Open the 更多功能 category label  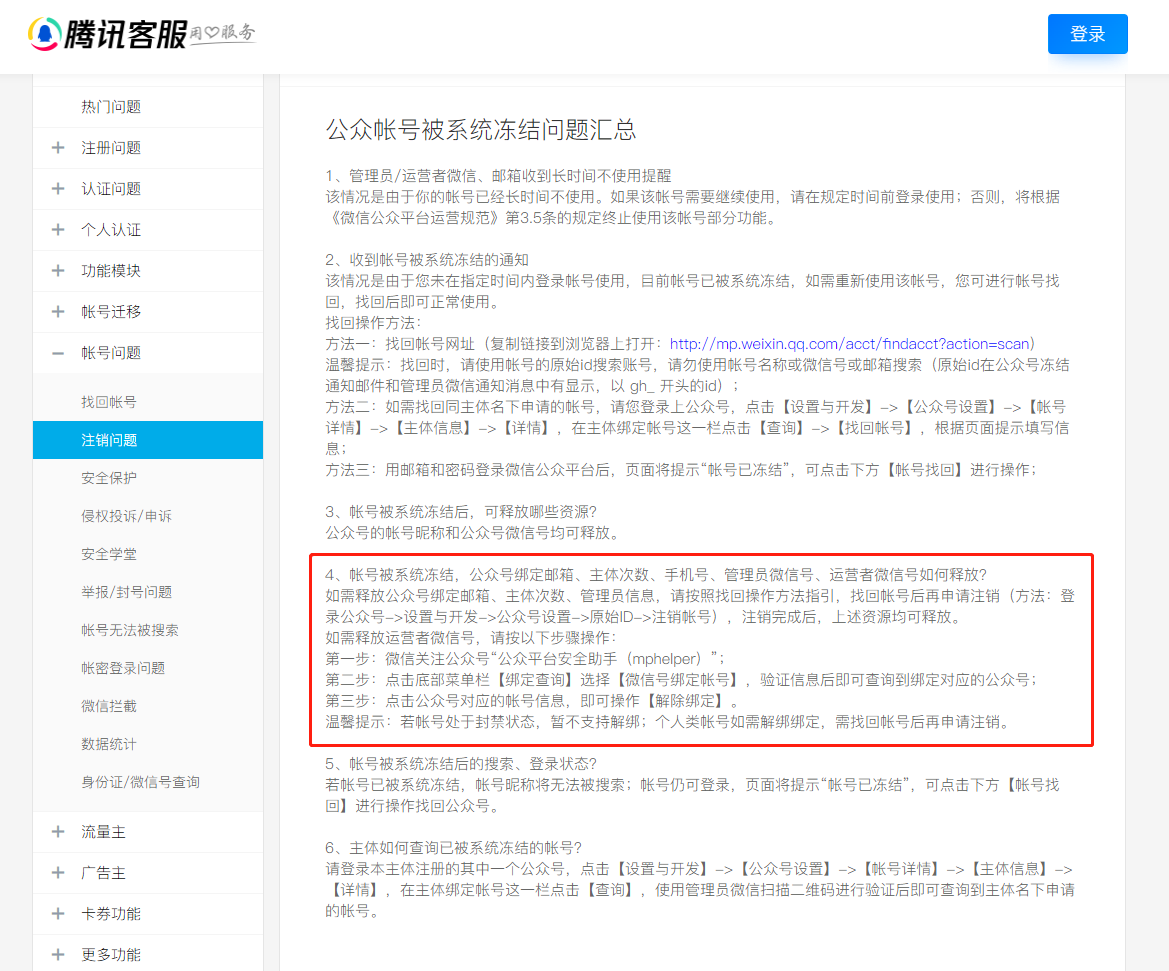click(111, 955)
